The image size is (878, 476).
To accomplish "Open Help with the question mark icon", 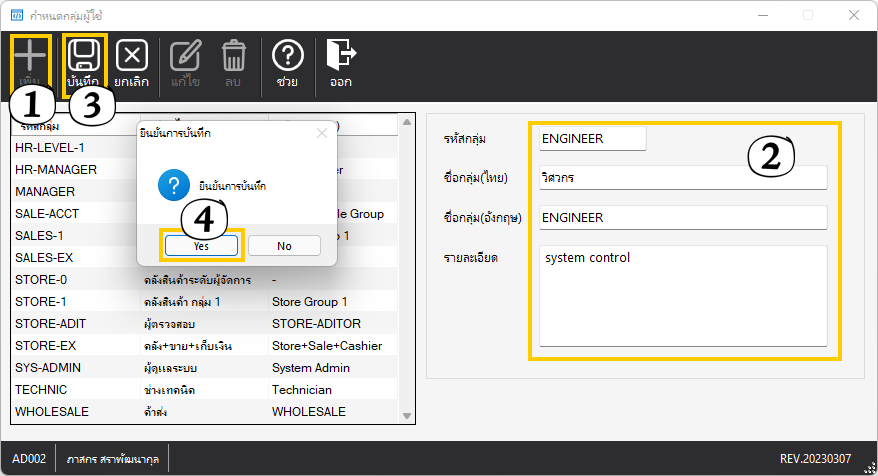I will (287, 55).
